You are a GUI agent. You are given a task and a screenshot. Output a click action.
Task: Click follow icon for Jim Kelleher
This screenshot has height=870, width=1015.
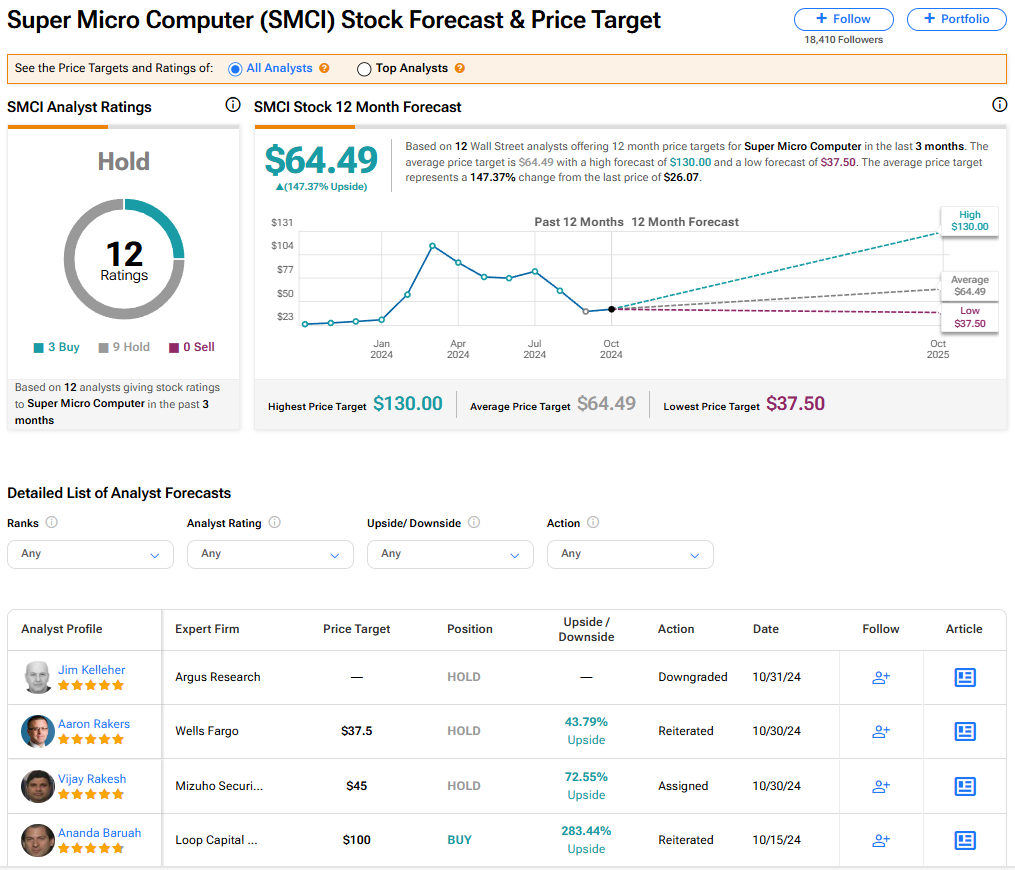pyautogui.click(x=881, y=677)
